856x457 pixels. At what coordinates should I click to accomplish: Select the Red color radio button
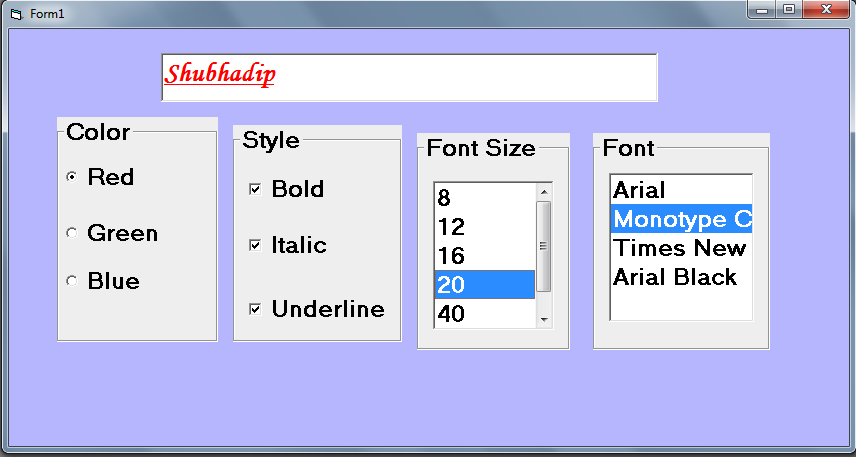[x=71, y=177]
